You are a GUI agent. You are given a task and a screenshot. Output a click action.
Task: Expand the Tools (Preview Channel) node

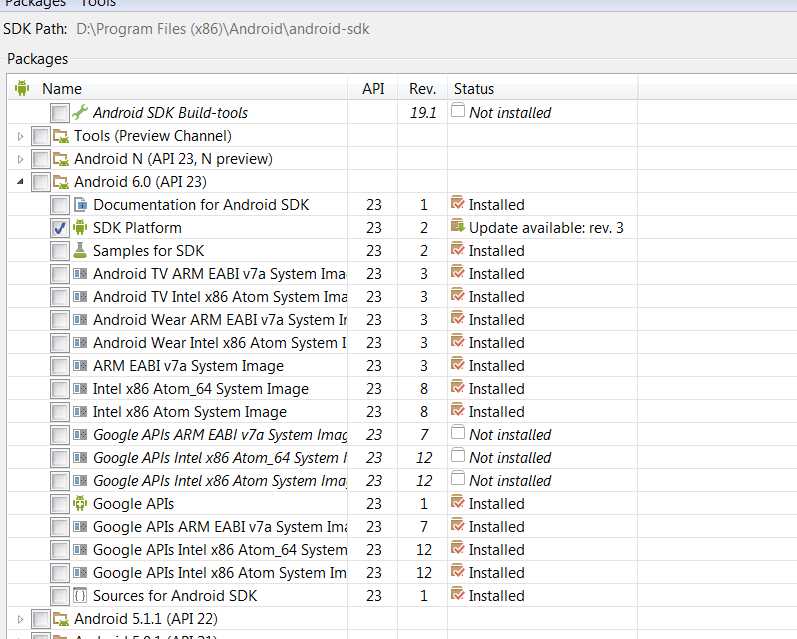click(x=20, y=136)
